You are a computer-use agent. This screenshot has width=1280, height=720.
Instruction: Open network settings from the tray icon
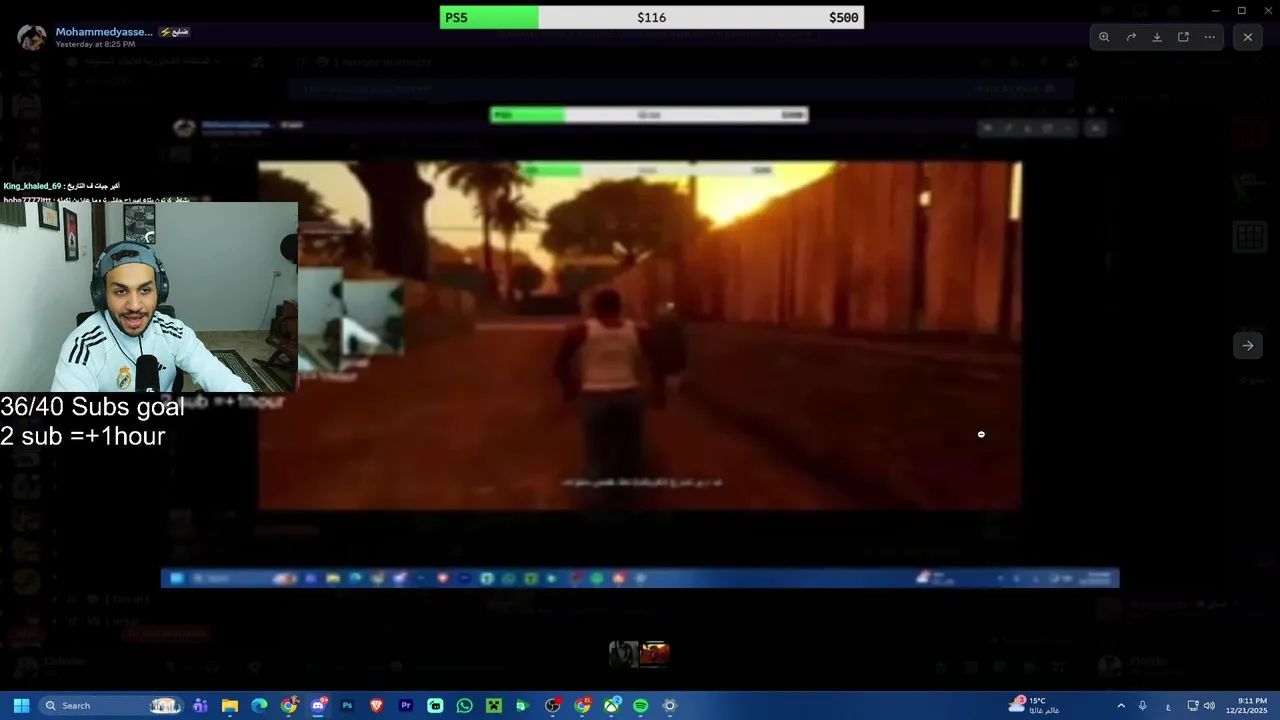(1193, 706)
